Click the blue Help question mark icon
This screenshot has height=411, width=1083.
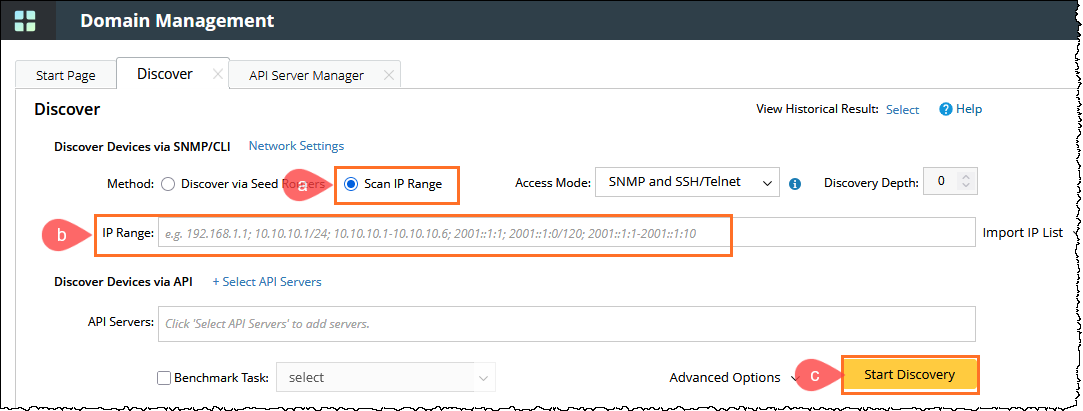[x=944, y=109]
